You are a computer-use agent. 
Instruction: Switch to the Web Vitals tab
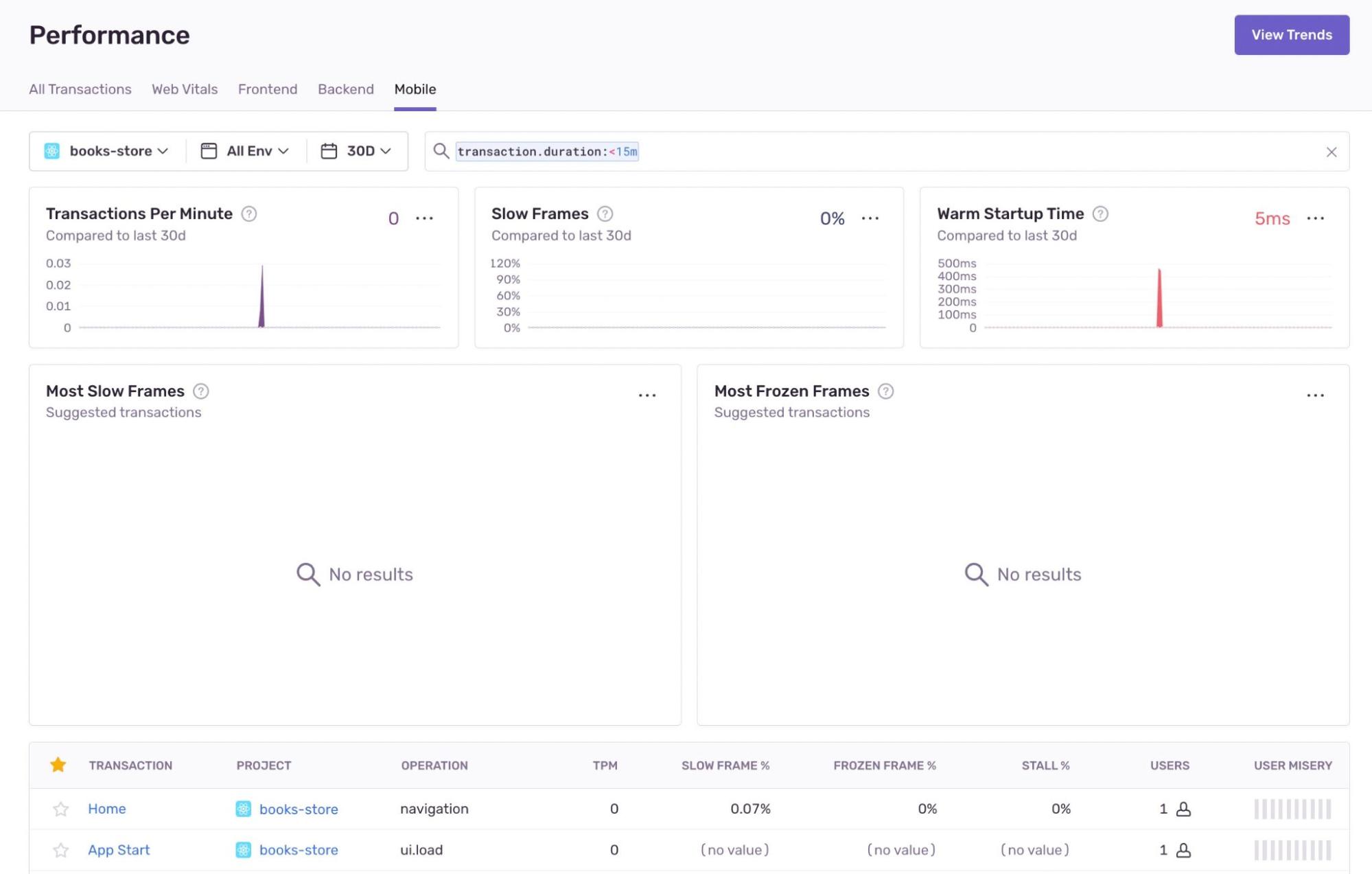(184, 89)
